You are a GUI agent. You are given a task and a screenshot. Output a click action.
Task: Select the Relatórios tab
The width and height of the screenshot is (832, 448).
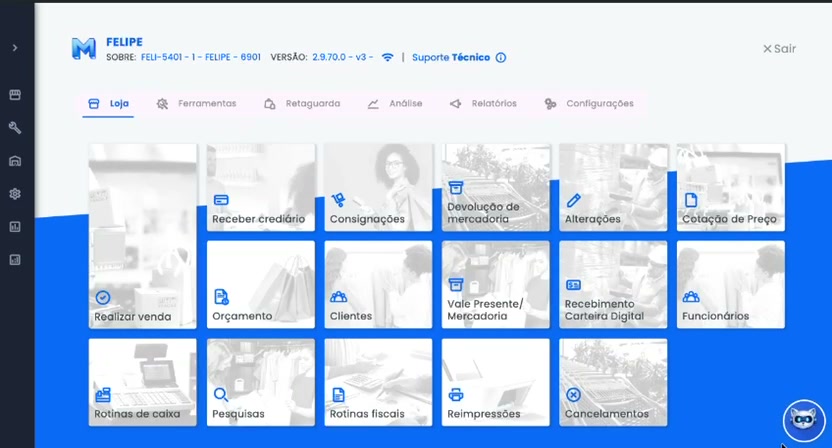click(484, 104)
